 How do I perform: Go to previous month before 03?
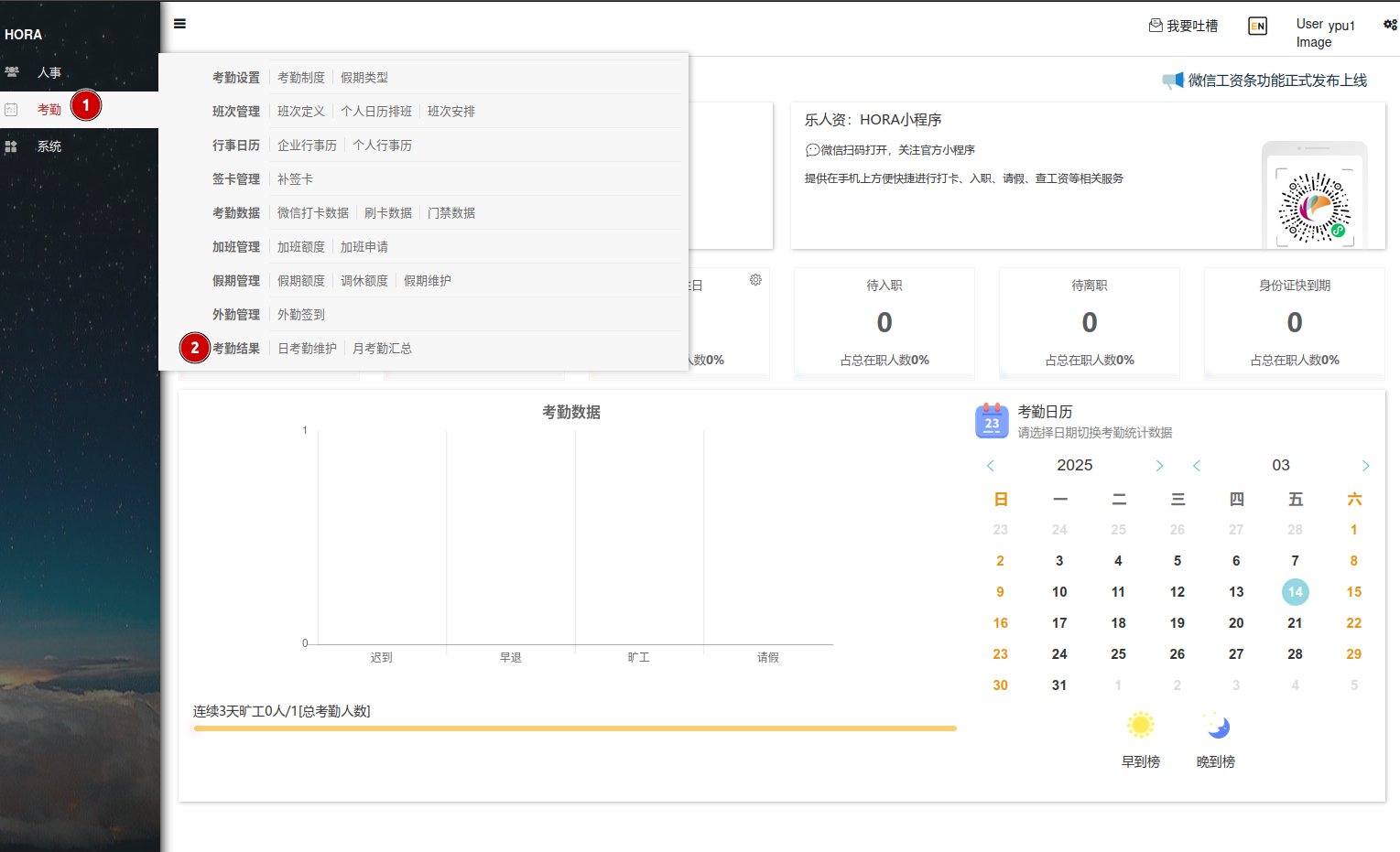[x=1196, y=466]
